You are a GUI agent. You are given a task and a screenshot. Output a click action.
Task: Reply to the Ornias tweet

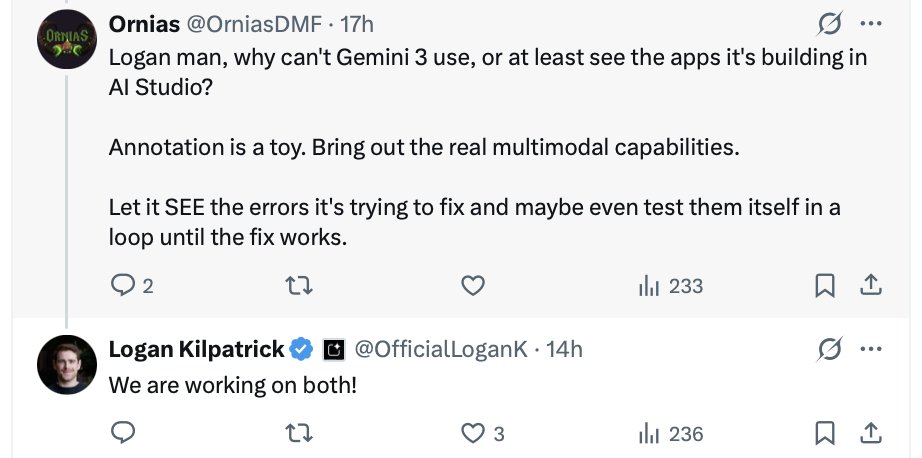(123, 286)
